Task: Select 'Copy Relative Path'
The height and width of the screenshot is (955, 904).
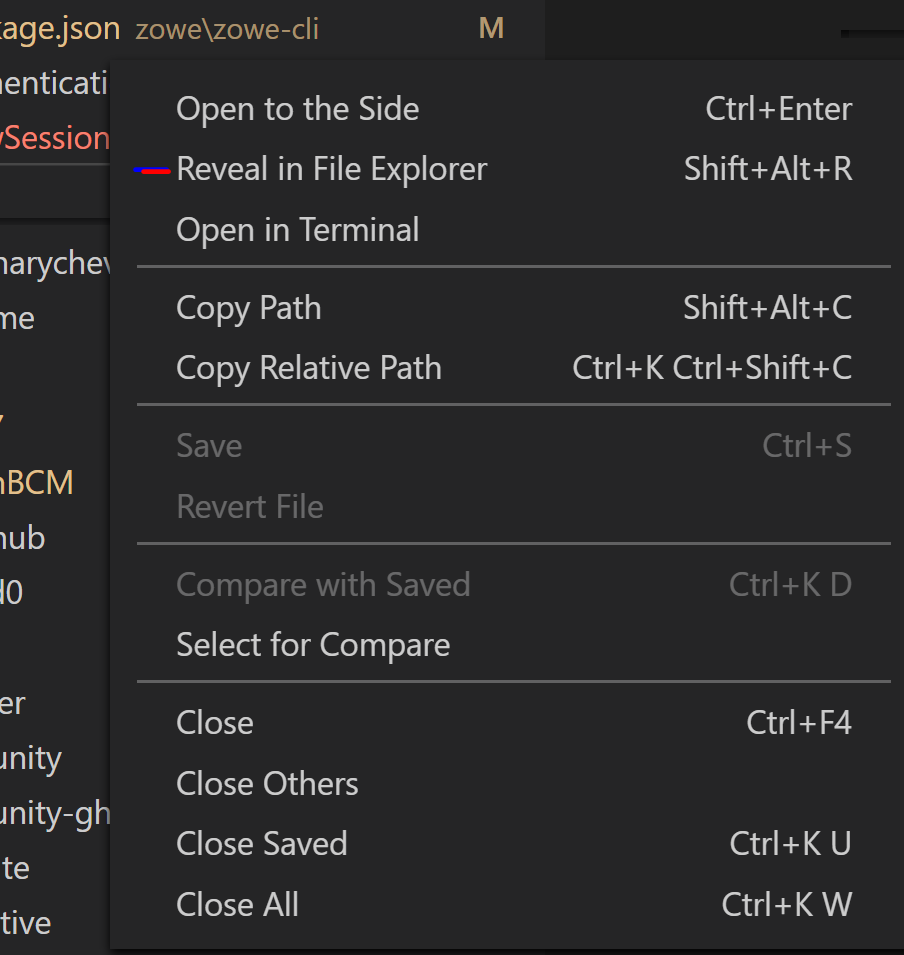Action: click(x=308, y=367)
